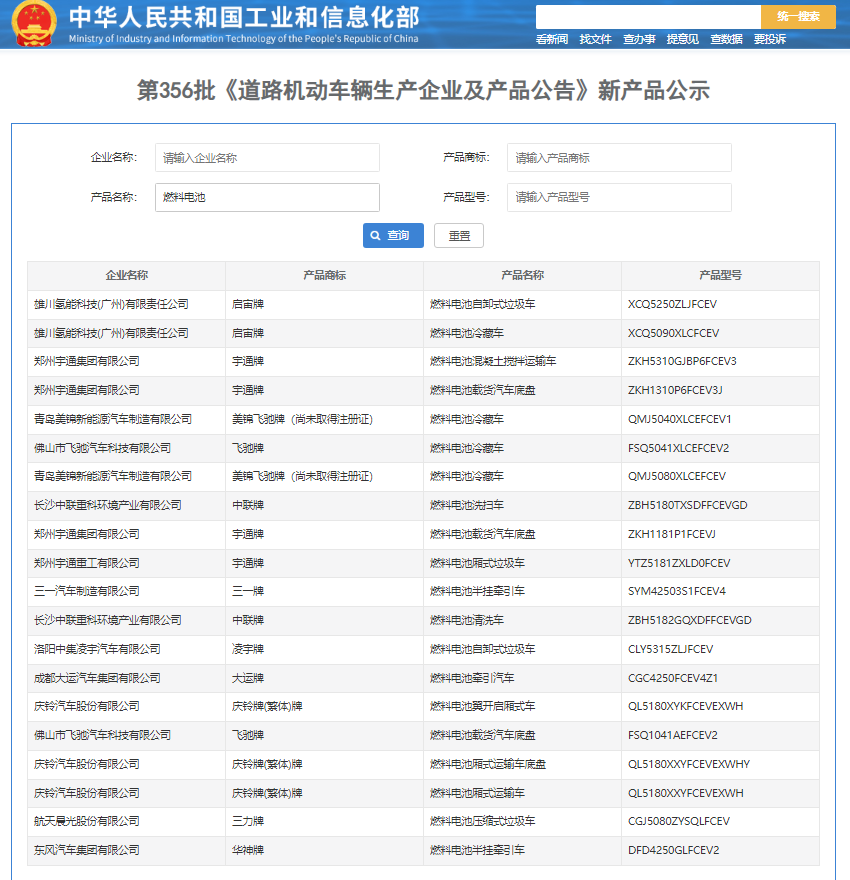Click the 企业名称 column header
This screenshot has width=850, height=880.
click(x=126, y=275)
